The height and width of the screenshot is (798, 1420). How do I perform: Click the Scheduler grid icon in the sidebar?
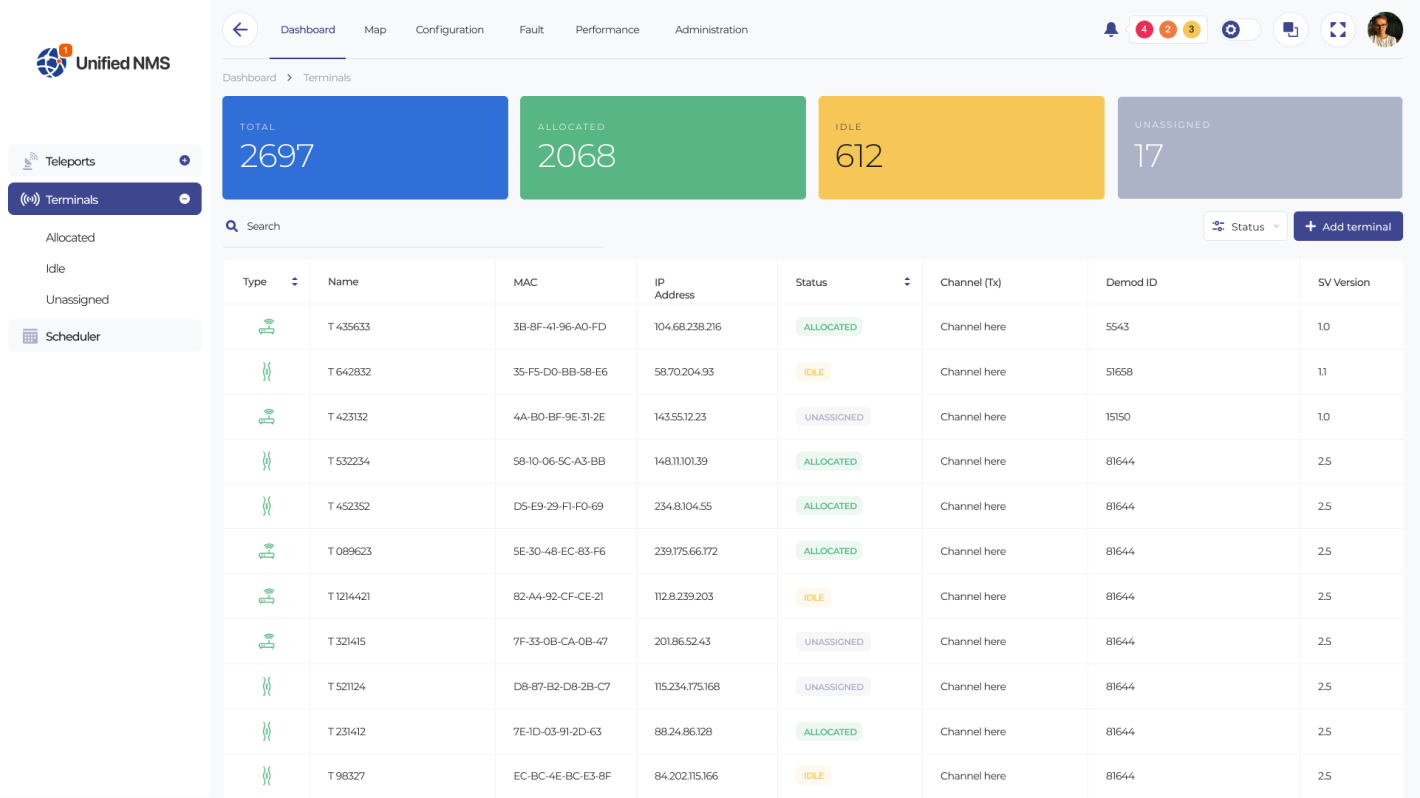[30, 335]
